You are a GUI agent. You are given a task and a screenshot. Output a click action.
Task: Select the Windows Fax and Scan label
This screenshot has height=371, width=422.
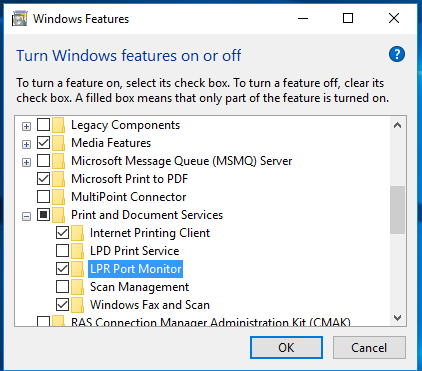[x=150, y=305]
